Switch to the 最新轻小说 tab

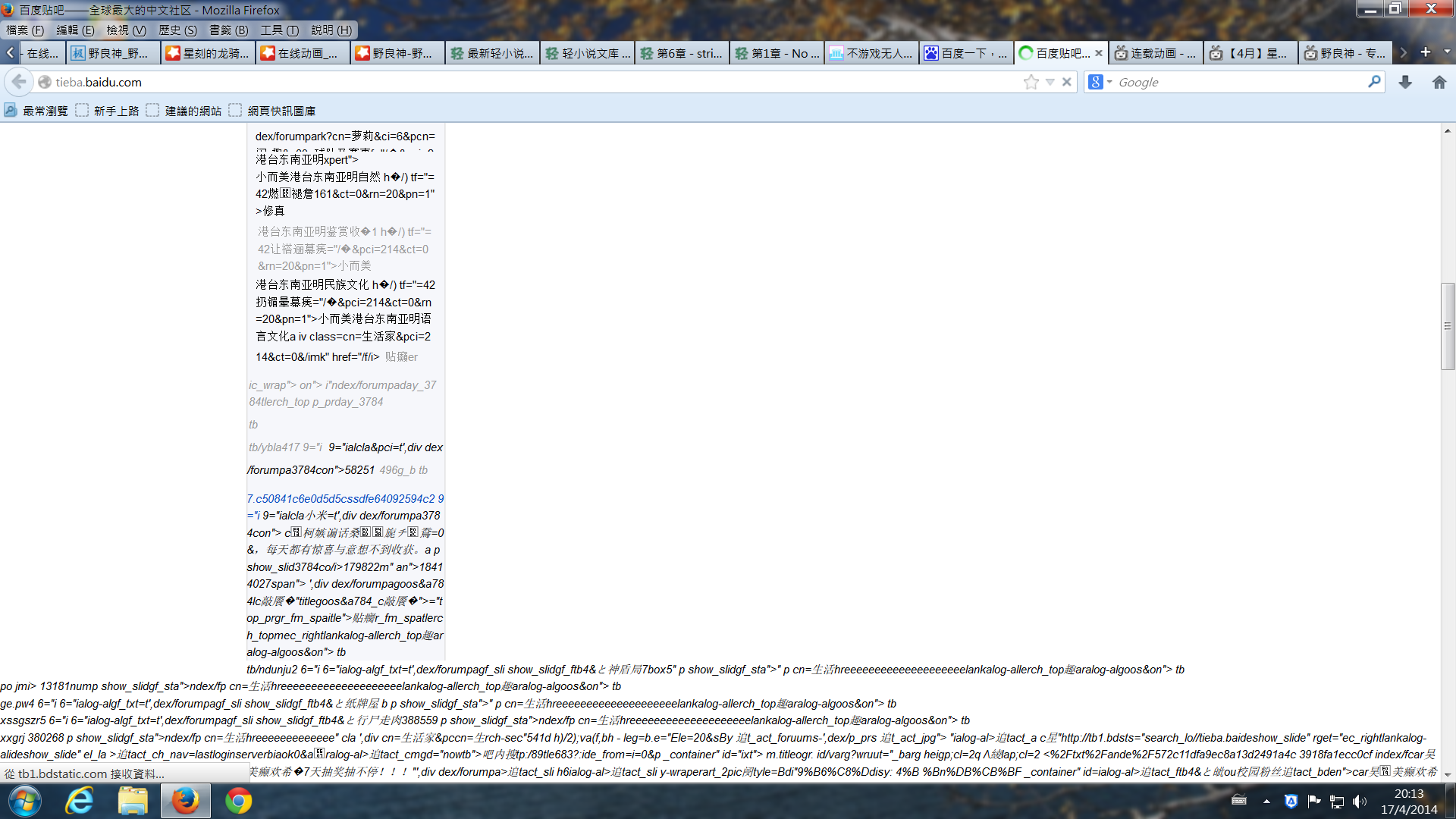(x=492, y=53)
